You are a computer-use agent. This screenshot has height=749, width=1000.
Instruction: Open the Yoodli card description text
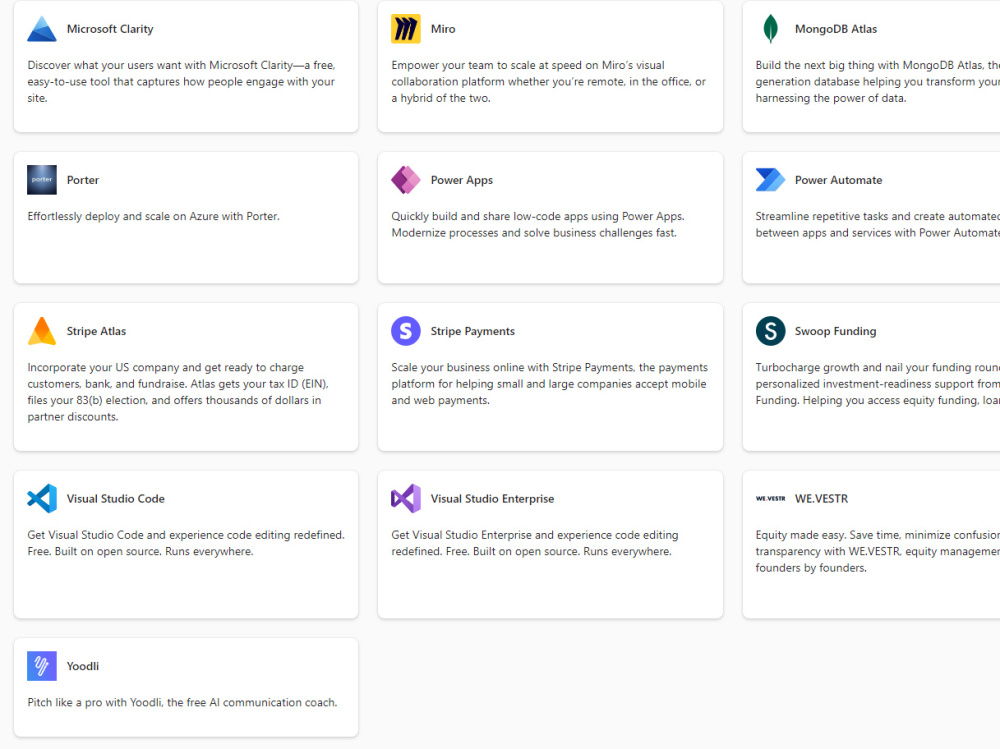(x=182, y=702)
